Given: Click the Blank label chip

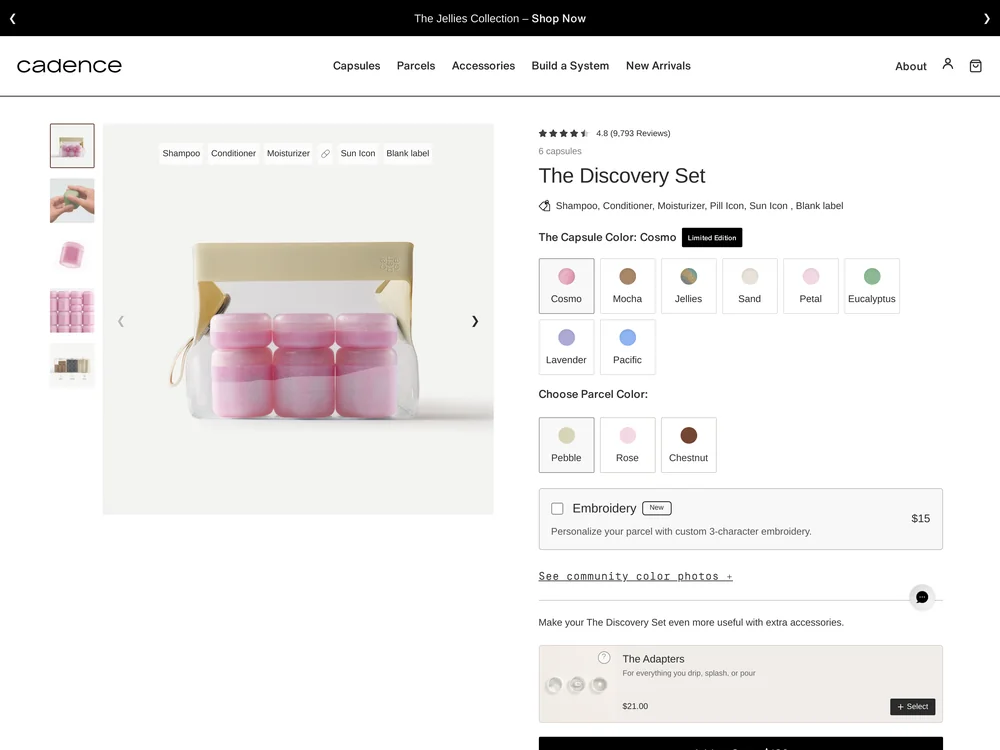Looking at the screenshot, I should click(x=408, y=154).
